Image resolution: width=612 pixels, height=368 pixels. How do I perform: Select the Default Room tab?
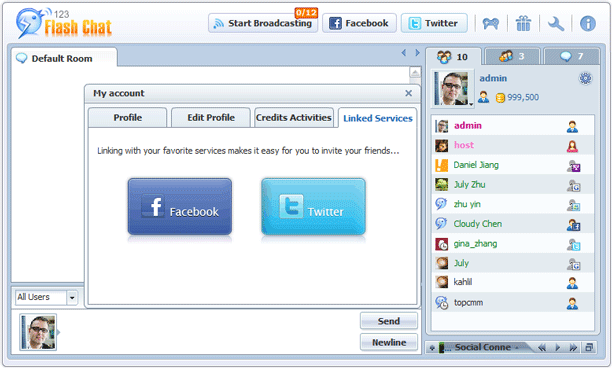(x=64, y=59)
